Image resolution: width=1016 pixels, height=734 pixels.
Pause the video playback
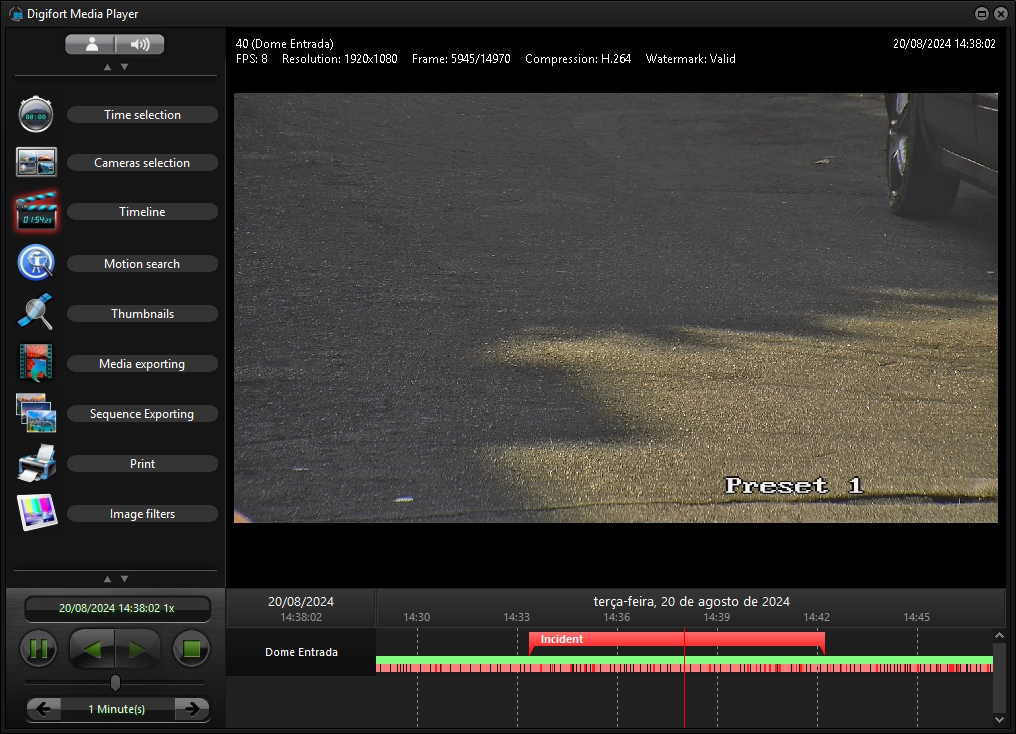pyautogui.click(x=38, y=648)
